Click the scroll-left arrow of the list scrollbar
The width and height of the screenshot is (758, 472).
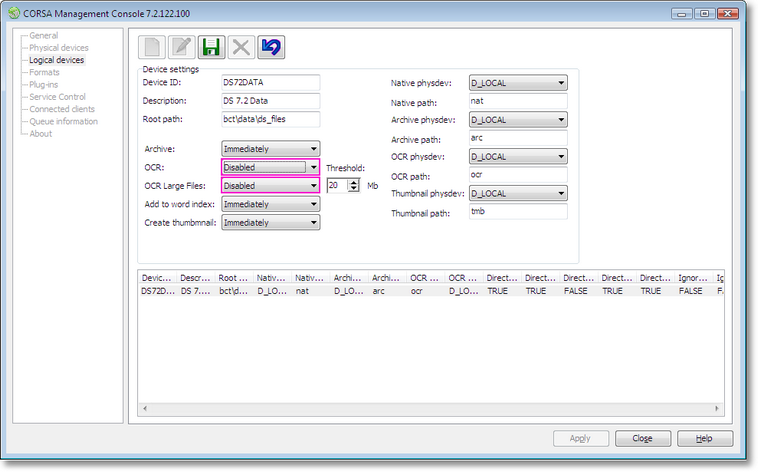point(145,409)
